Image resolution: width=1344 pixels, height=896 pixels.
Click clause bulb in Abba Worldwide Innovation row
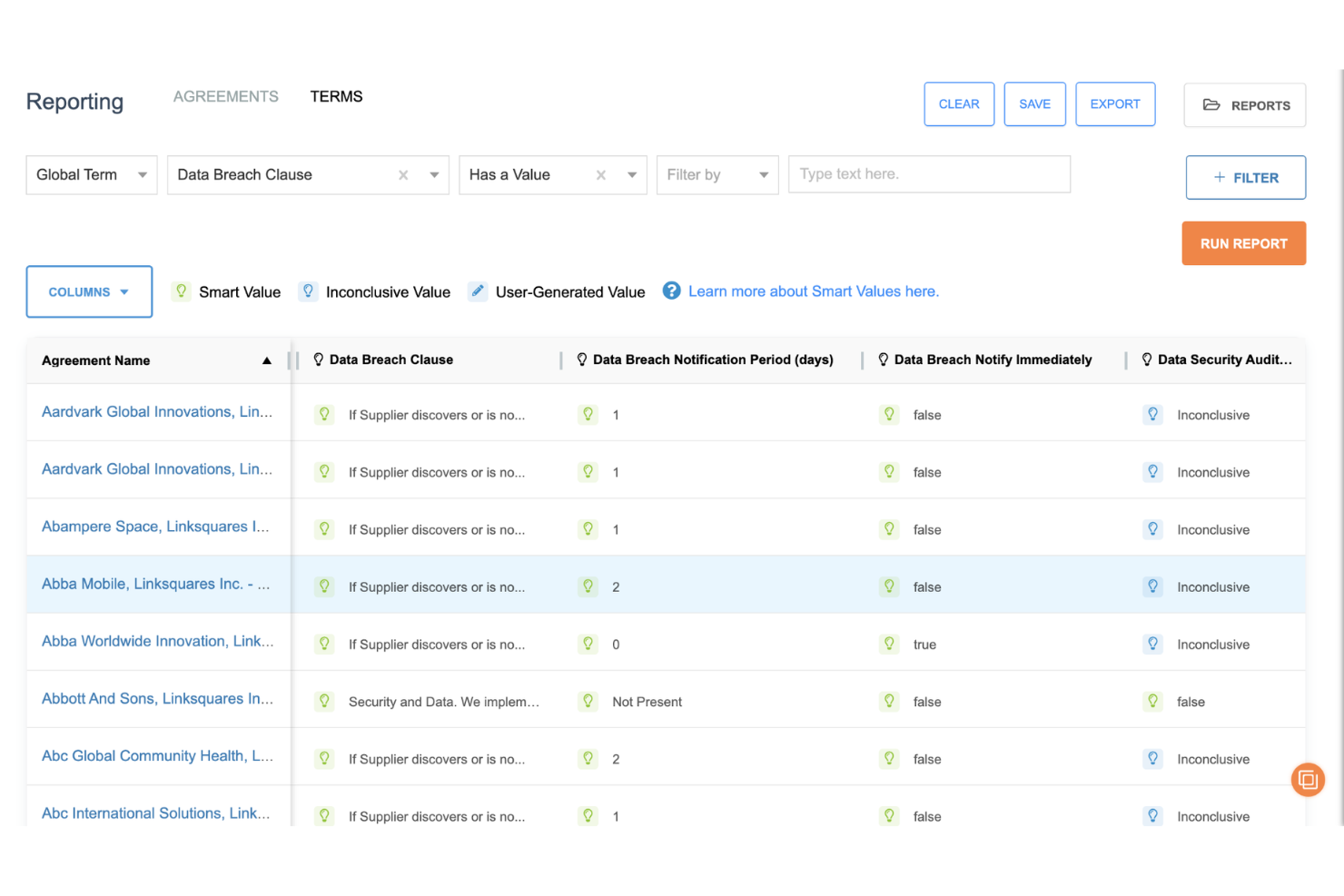pos(324,644)
